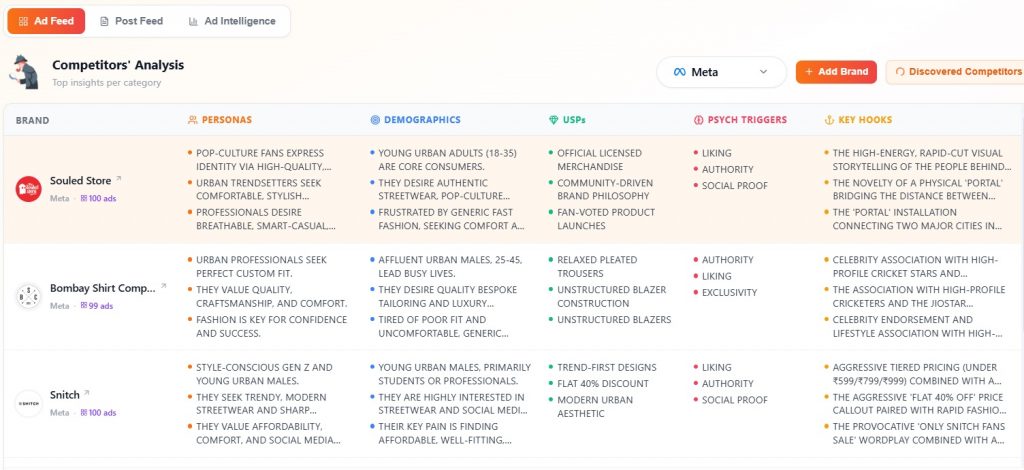The height and width of the screenshot is (470, 1024).
Task: Click 'Young Urban Males, Primarily Students' demographic
Action: [x=455, y=374]
